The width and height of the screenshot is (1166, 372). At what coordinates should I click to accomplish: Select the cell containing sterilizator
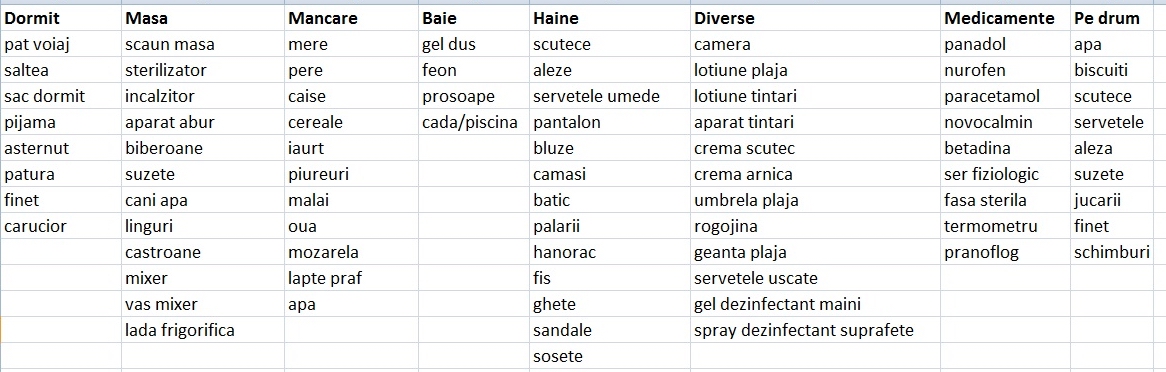click(203, 71)
